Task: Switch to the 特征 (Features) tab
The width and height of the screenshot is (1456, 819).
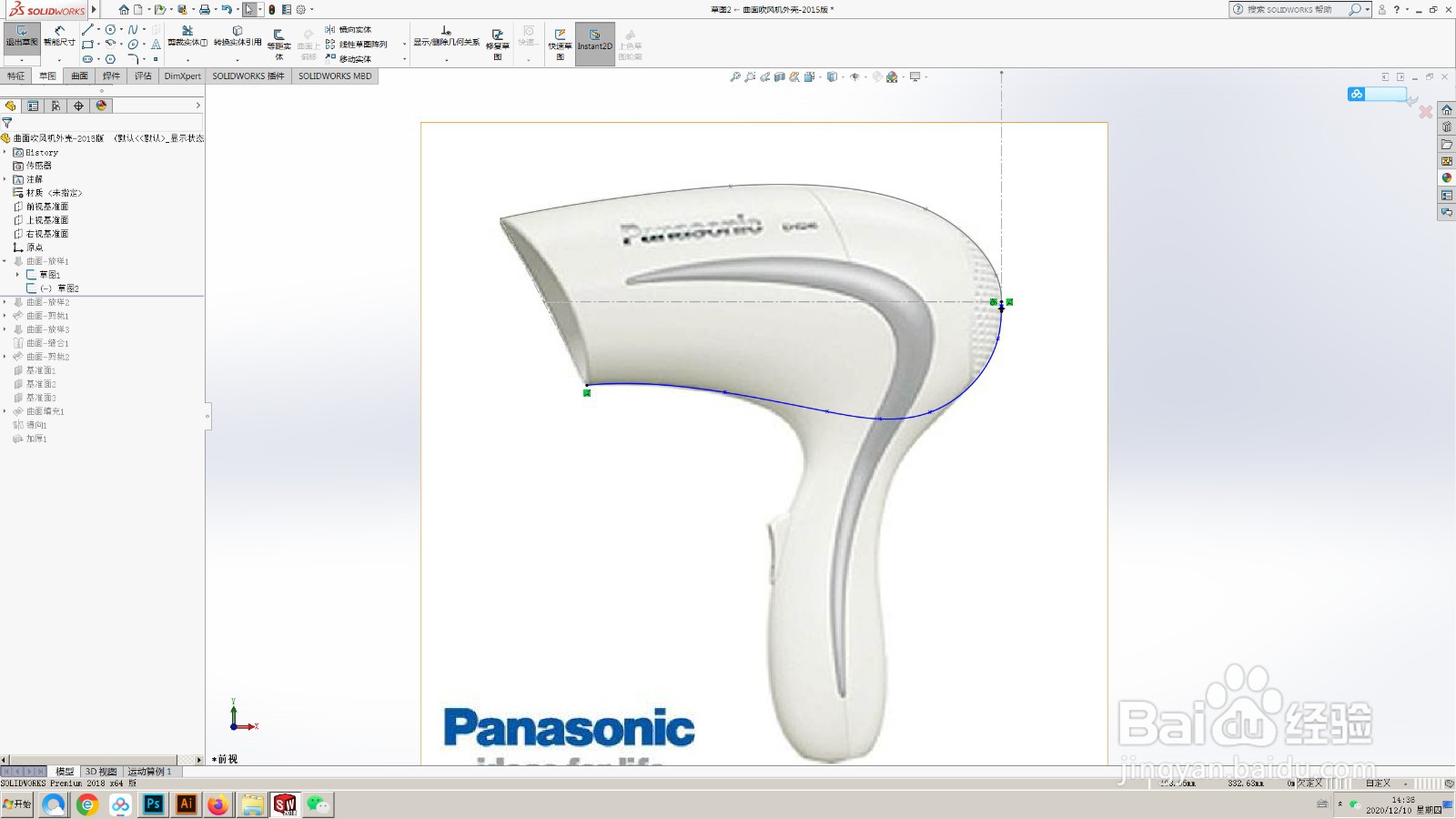Action: pos(16,76)
